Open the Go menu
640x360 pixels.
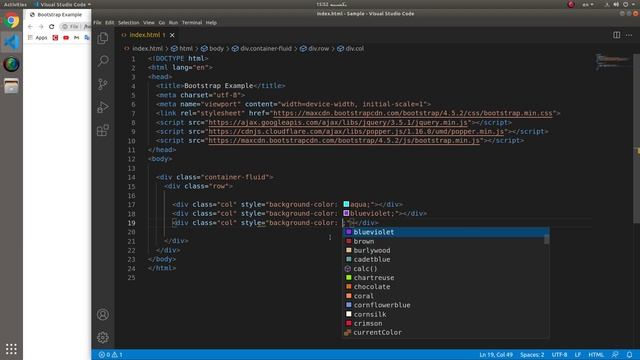162,22
